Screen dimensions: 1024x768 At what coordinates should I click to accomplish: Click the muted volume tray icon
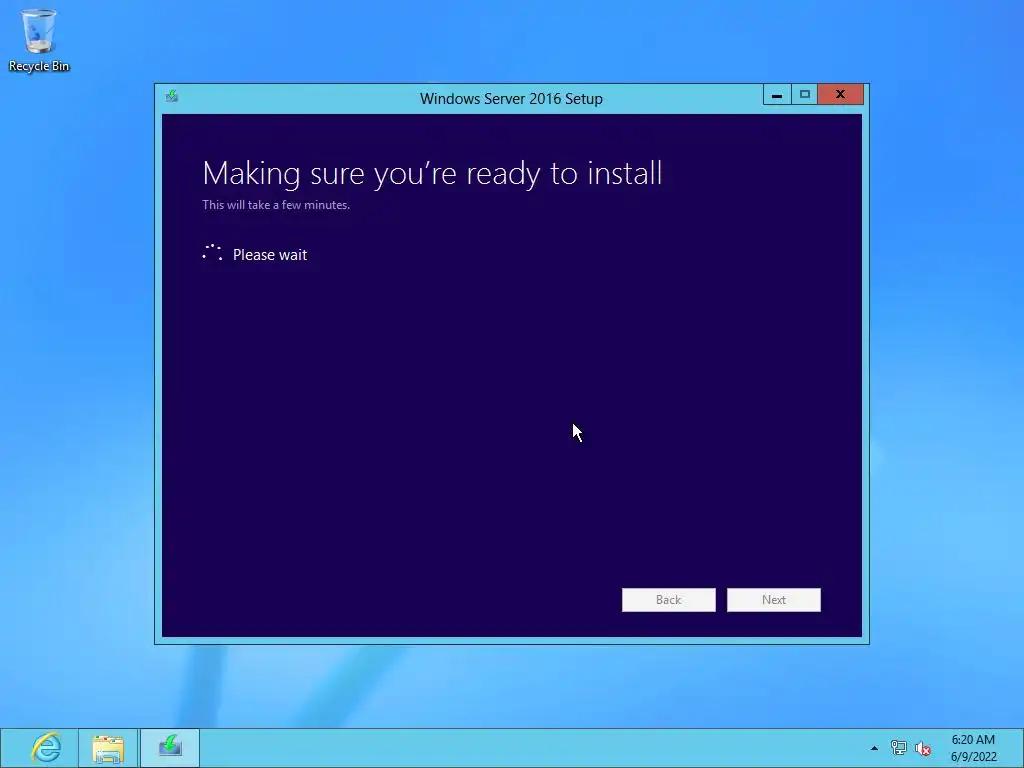point(923,748)
